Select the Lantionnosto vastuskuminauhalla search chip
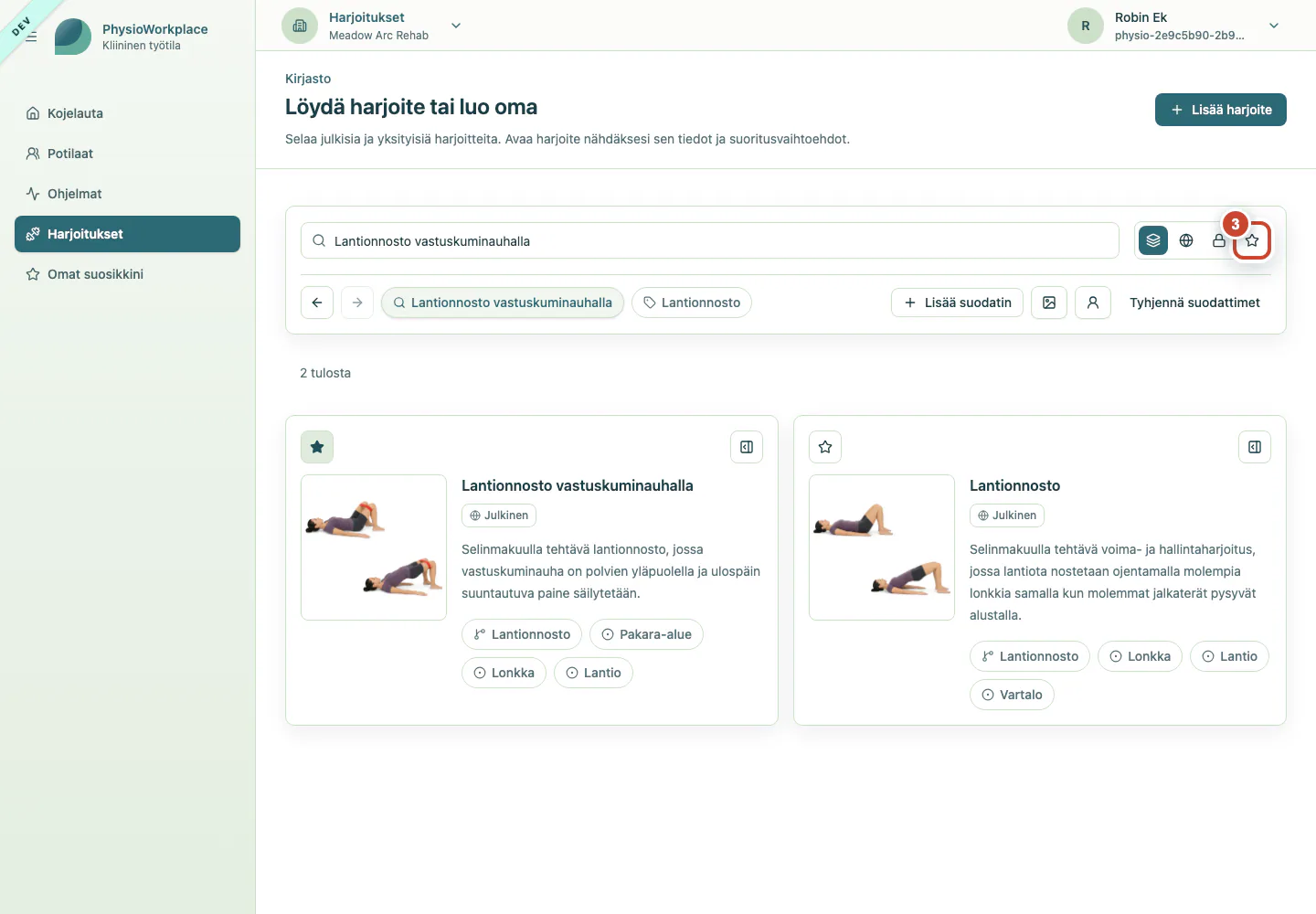1316x914 pixels. 503,303
